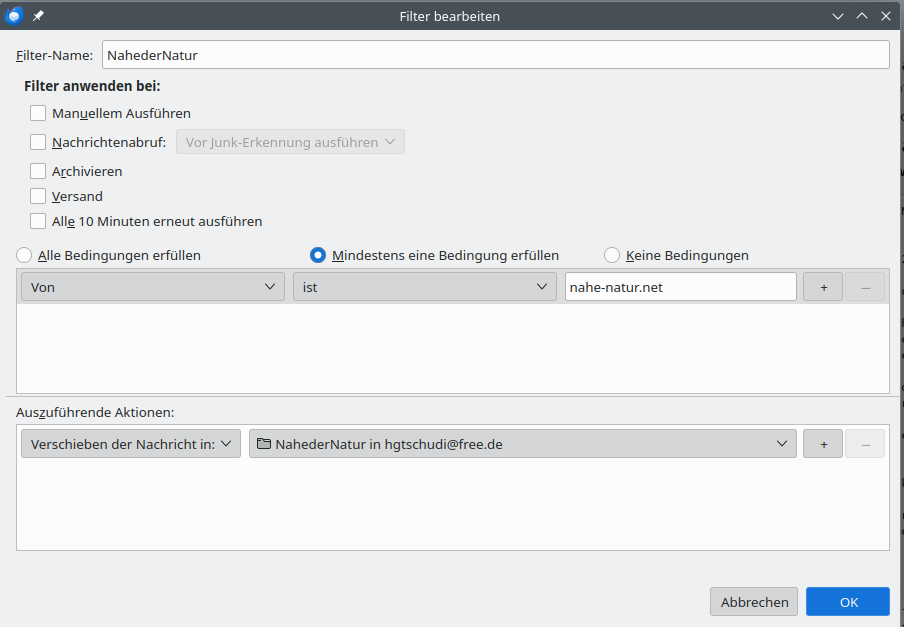Image resolution: width=904 pixels, height=627 pixels.
Task: Expand the 'ist' operator dropdown
Action: (x=424, y=287)
